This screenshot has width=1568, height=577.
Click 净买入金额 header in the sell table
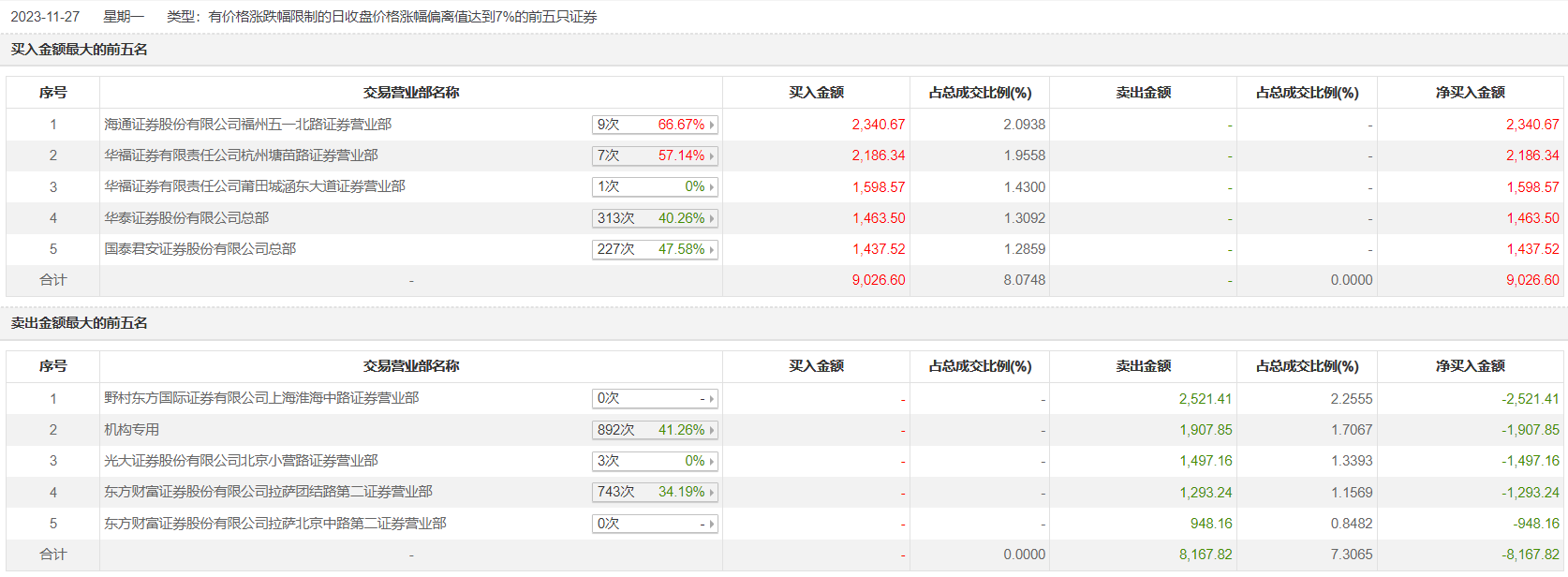[1470, 366]
